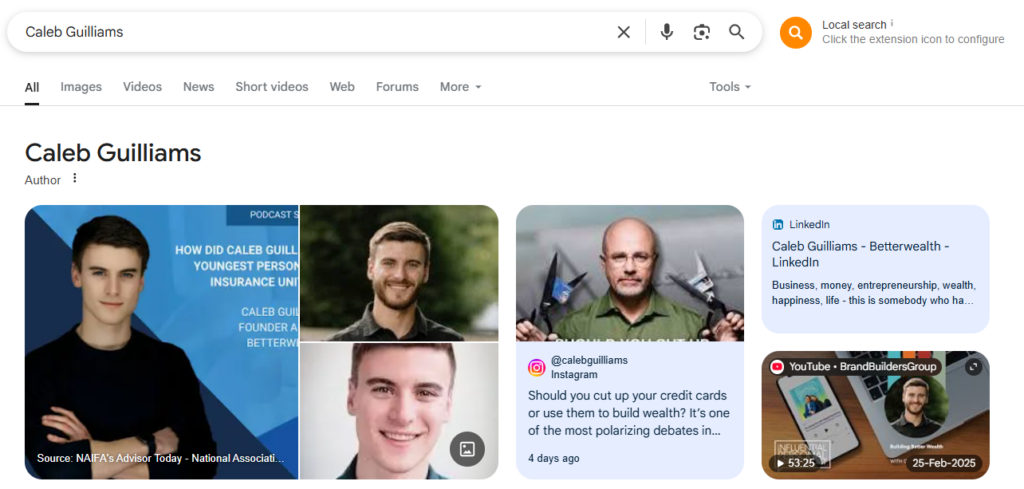Open the credit cards Instagram post text
The height and width of the screenshot is (489, 1024).
pos(628,413)
